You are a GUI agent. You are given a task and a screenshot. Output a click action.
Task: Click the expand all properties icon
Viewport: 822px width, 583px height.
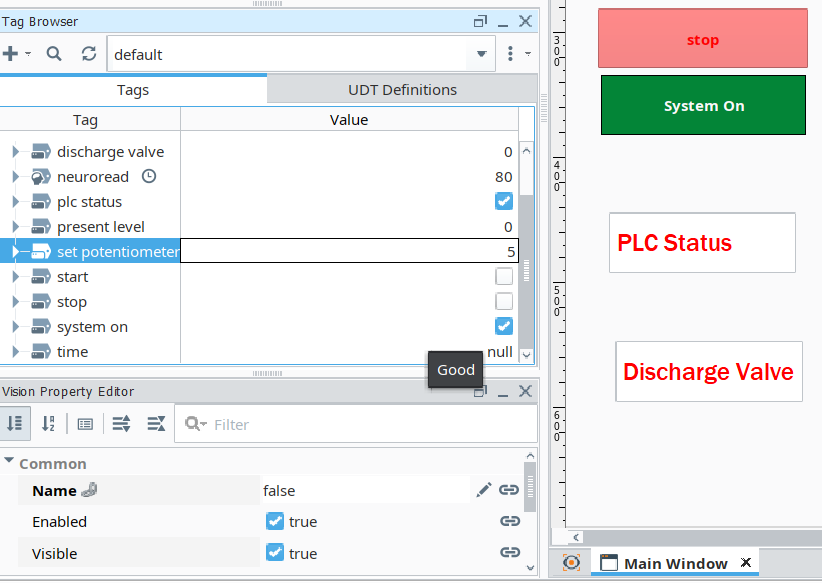(121, 424)
